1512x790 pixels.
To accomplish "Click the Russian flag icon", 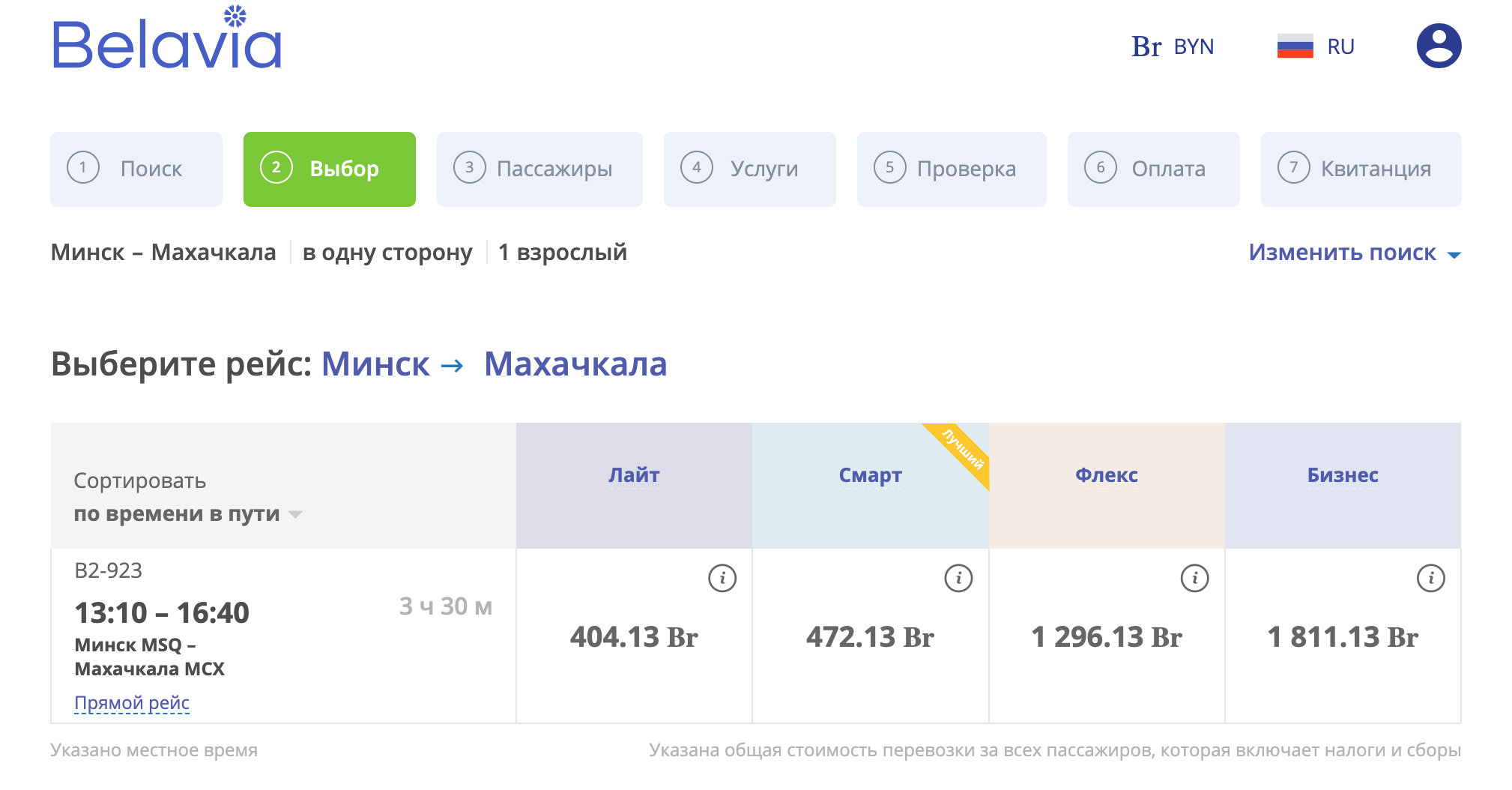I will (x=1295, y=46).
